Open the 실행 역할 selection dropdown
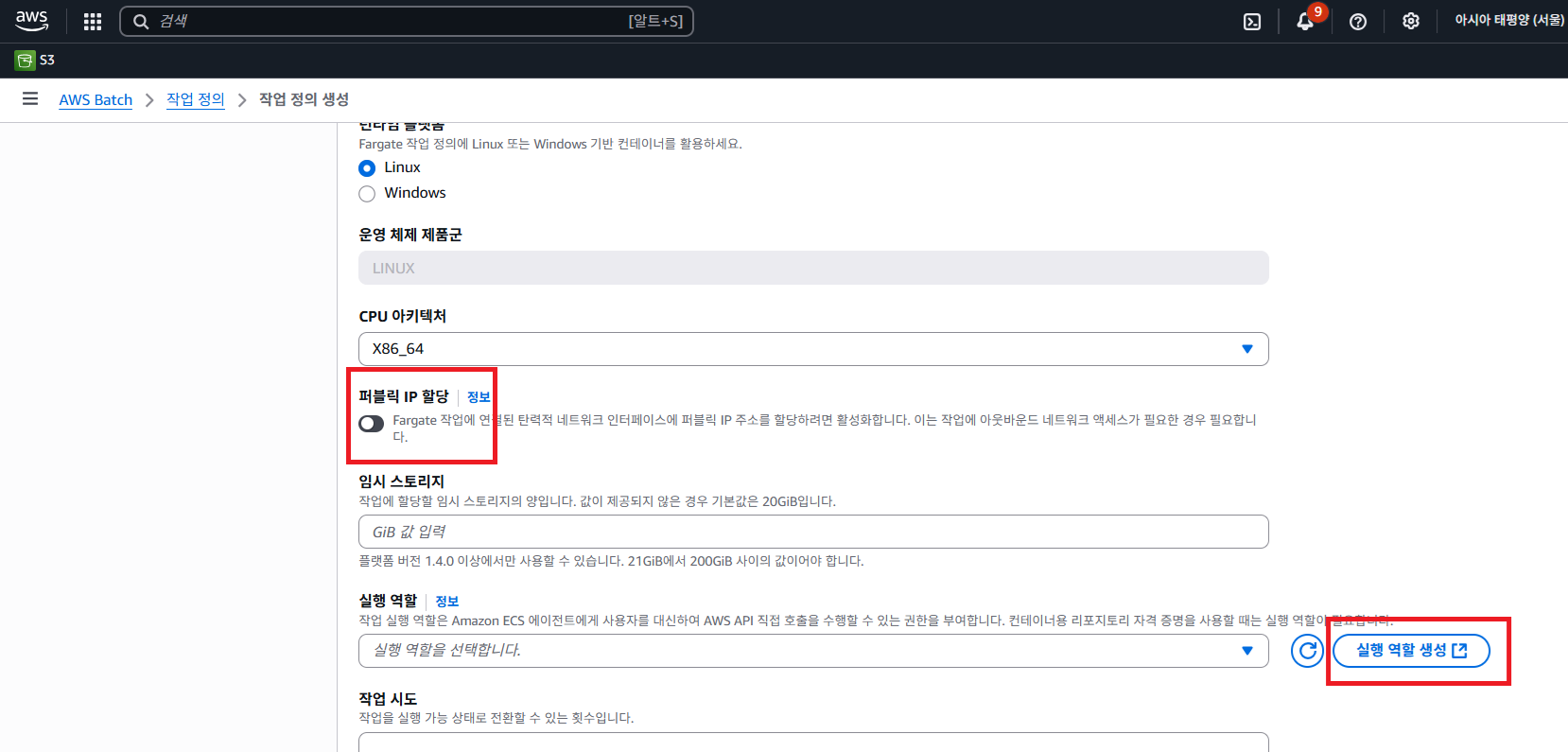The width and height of the screenshot is (1568, 752). 812,651
